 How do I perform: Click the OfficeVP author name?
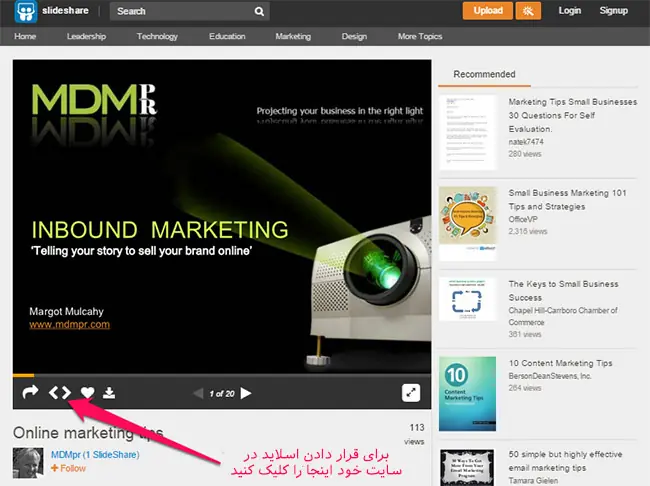[523, 219]
